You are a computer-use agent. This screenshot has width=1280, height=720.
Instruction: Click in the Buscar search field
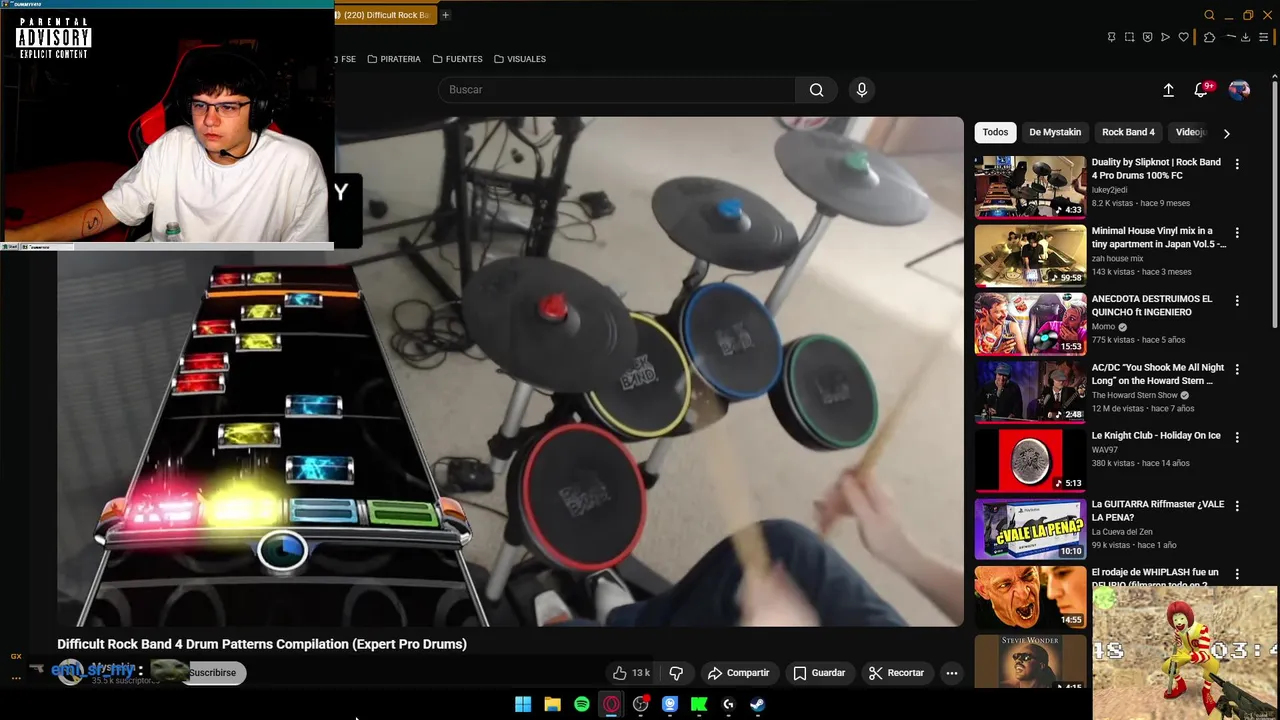pos(616,90)
